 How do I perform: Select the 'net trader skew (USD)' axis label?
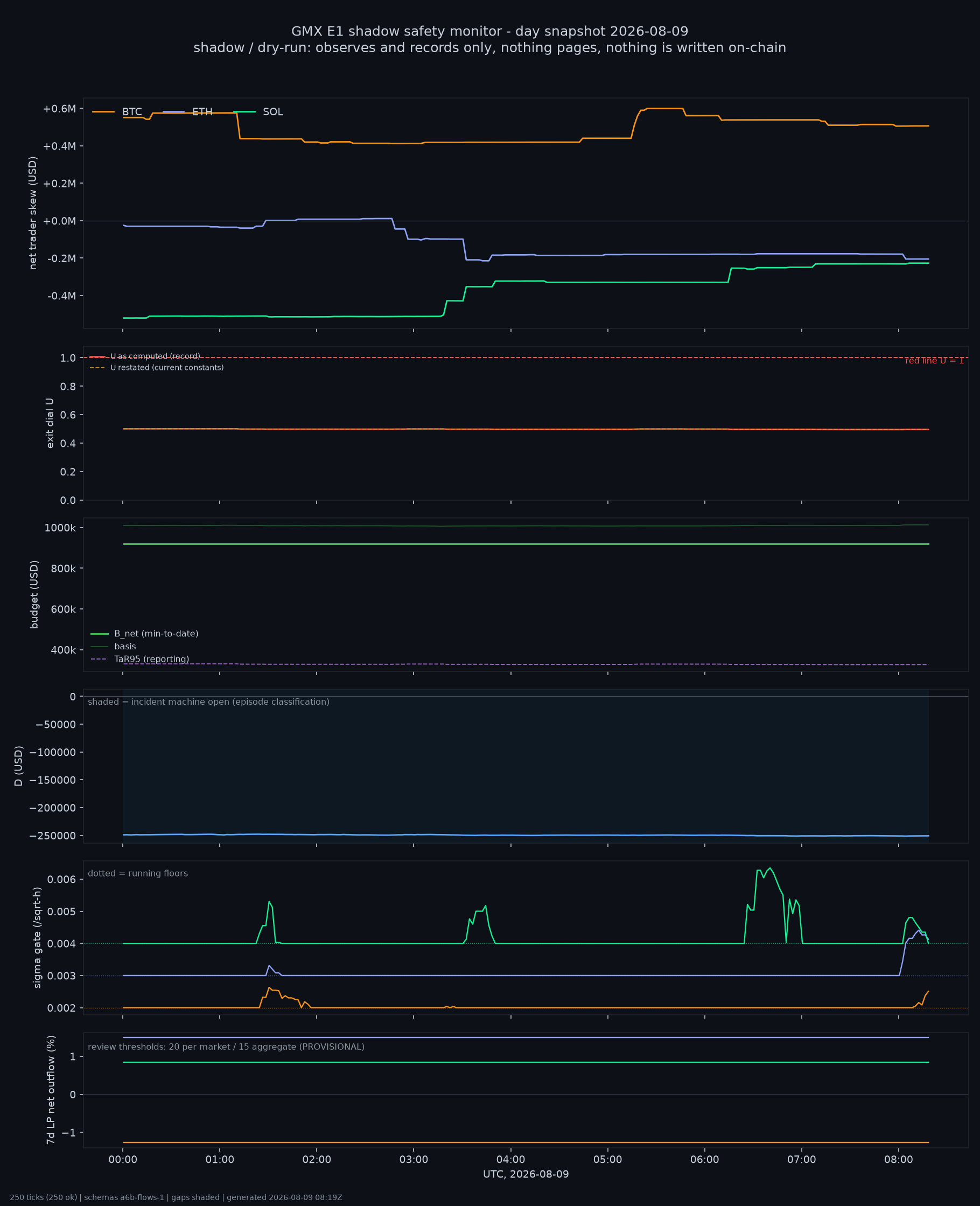point(33,213)
